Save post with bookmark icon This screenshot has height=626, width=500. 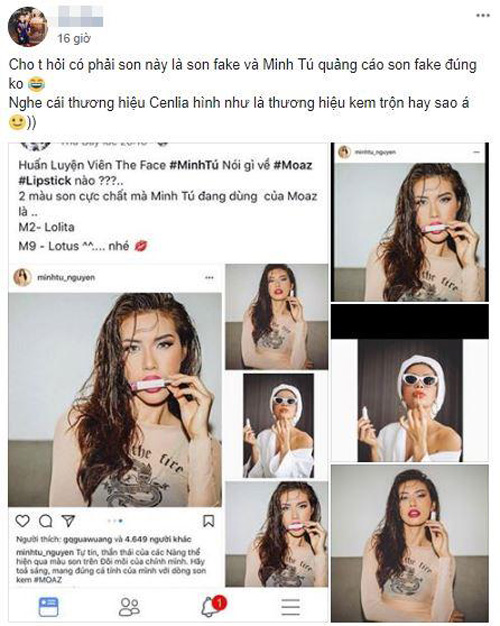pyautogui.click(x=208, y=521)
